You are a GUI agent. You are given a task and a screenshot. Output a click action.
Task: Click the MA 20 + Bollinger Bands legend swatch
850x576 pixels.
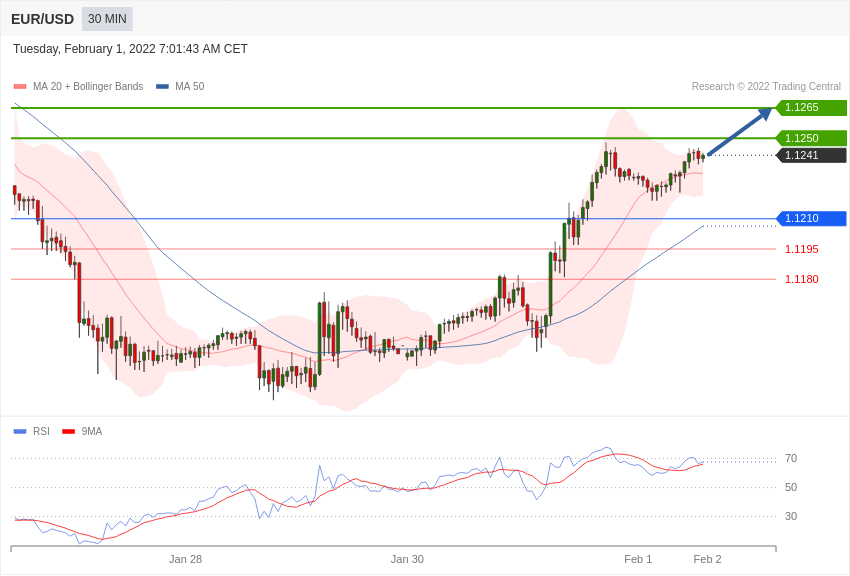20,87
